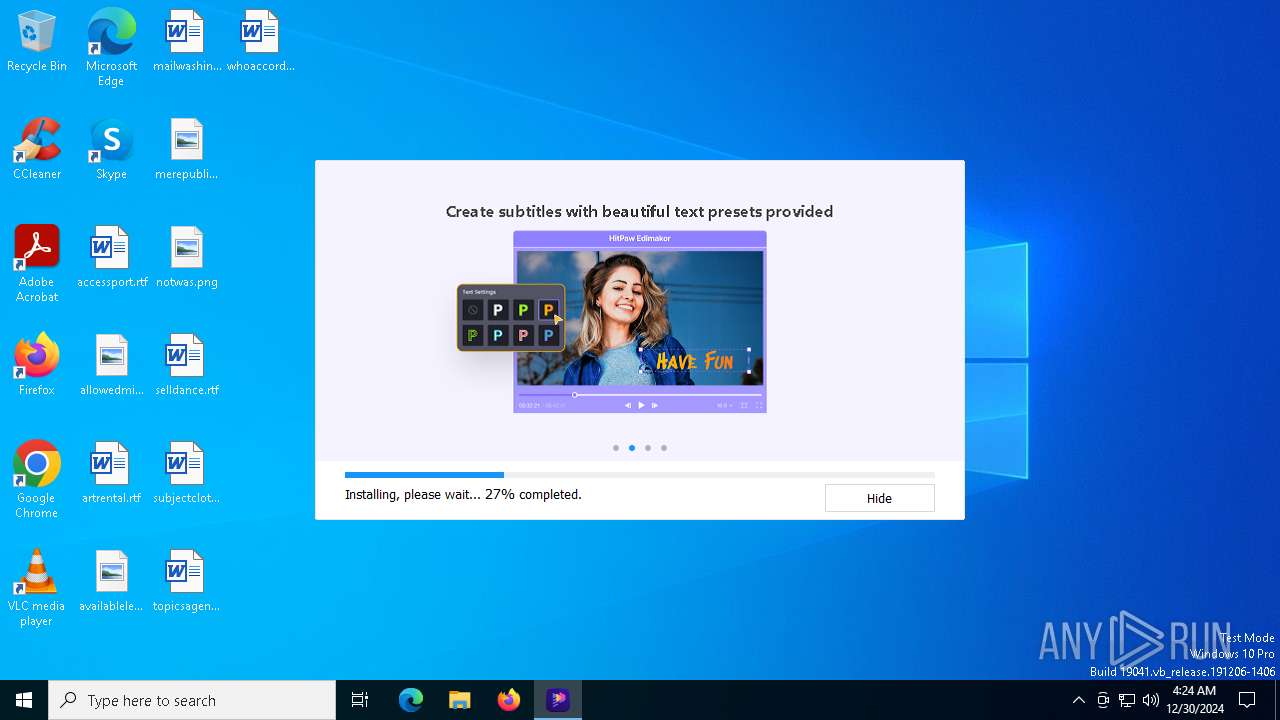Select the fourth slideshow page dot
1280x720 pixels.
(x=664, y=448)
